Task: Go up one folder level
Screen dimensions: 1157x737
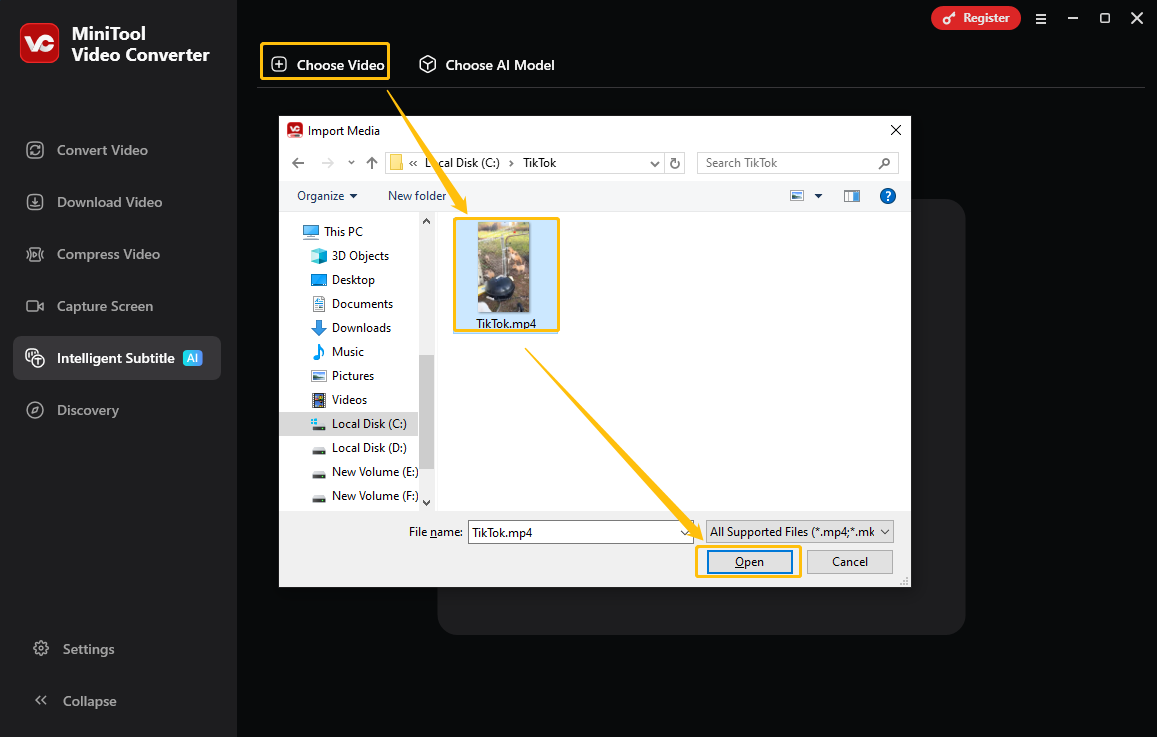Action: click(x=372, y=163)
